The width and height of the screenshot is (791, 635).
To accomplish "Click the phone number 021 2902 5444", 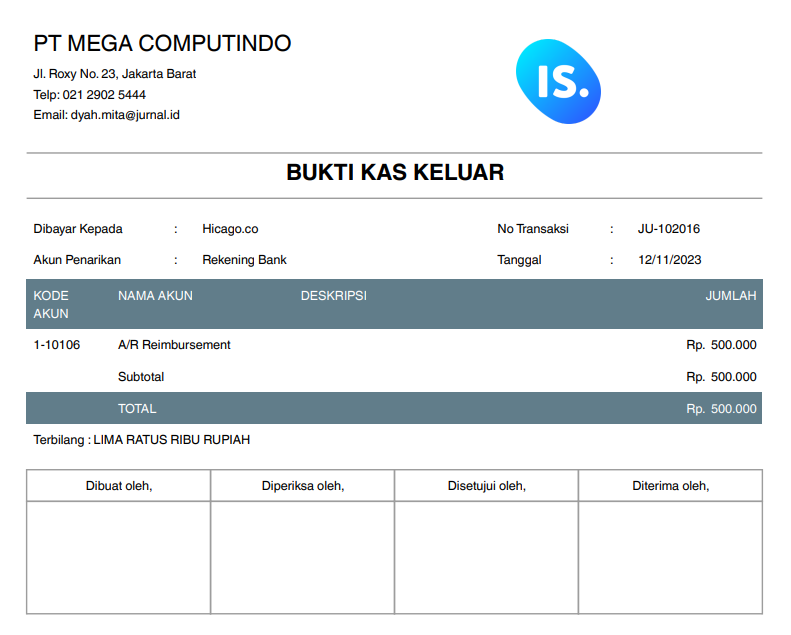I will pyautogui.click(x=104, y=95).
